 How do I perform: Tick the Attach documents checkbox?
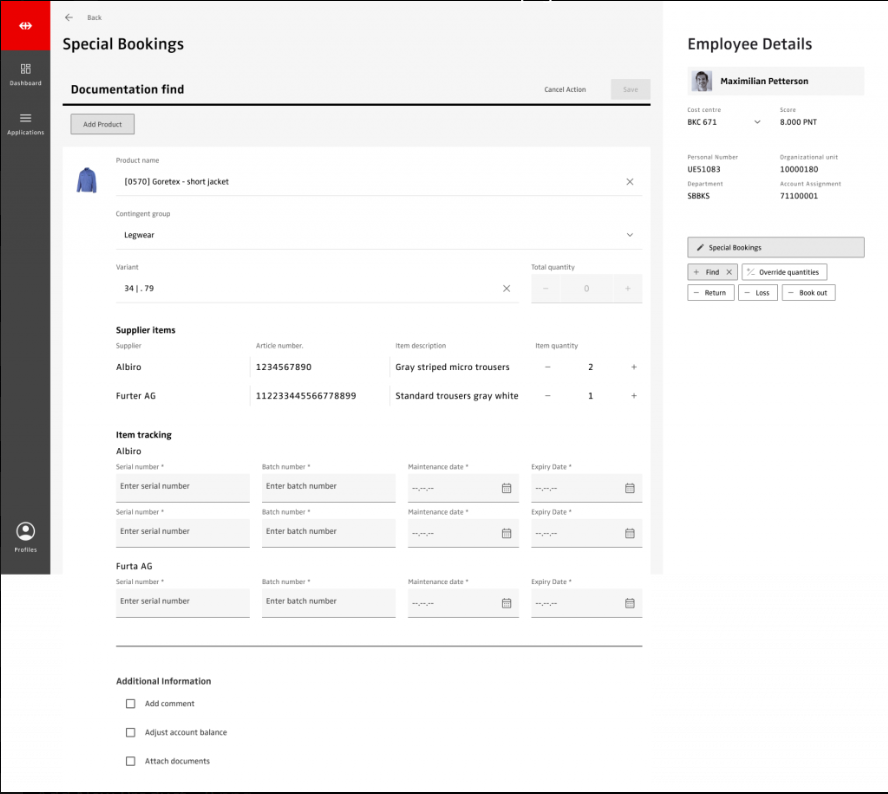tap(130, 761)
